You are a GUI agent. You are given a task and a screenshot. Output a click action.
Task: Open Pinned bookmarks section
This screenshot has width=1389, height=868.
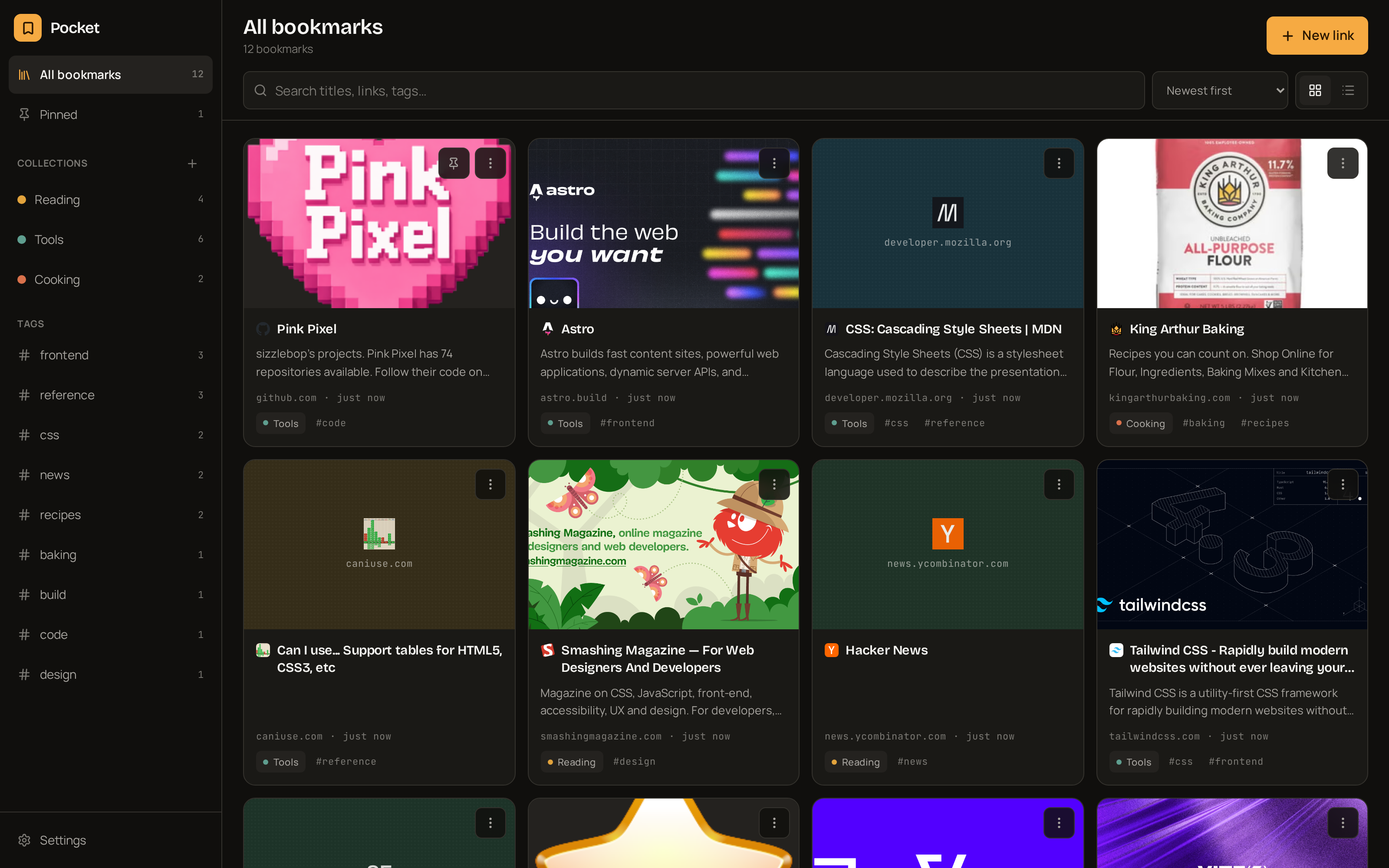pos(110,114)
